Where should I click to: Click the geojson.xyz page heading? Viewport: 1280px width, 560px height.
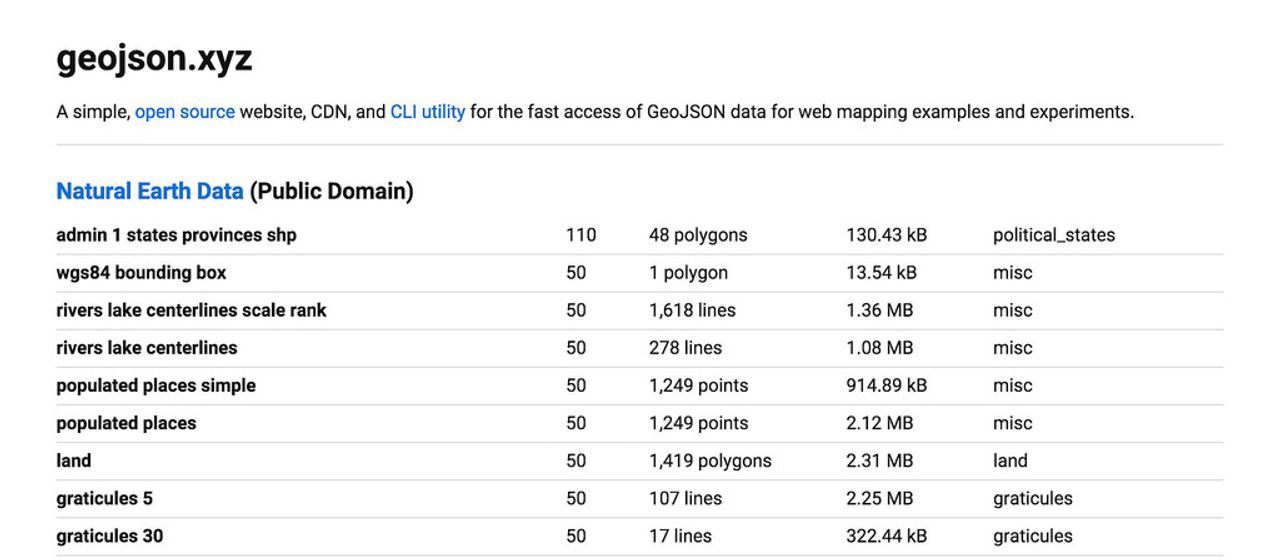[154, 58]
